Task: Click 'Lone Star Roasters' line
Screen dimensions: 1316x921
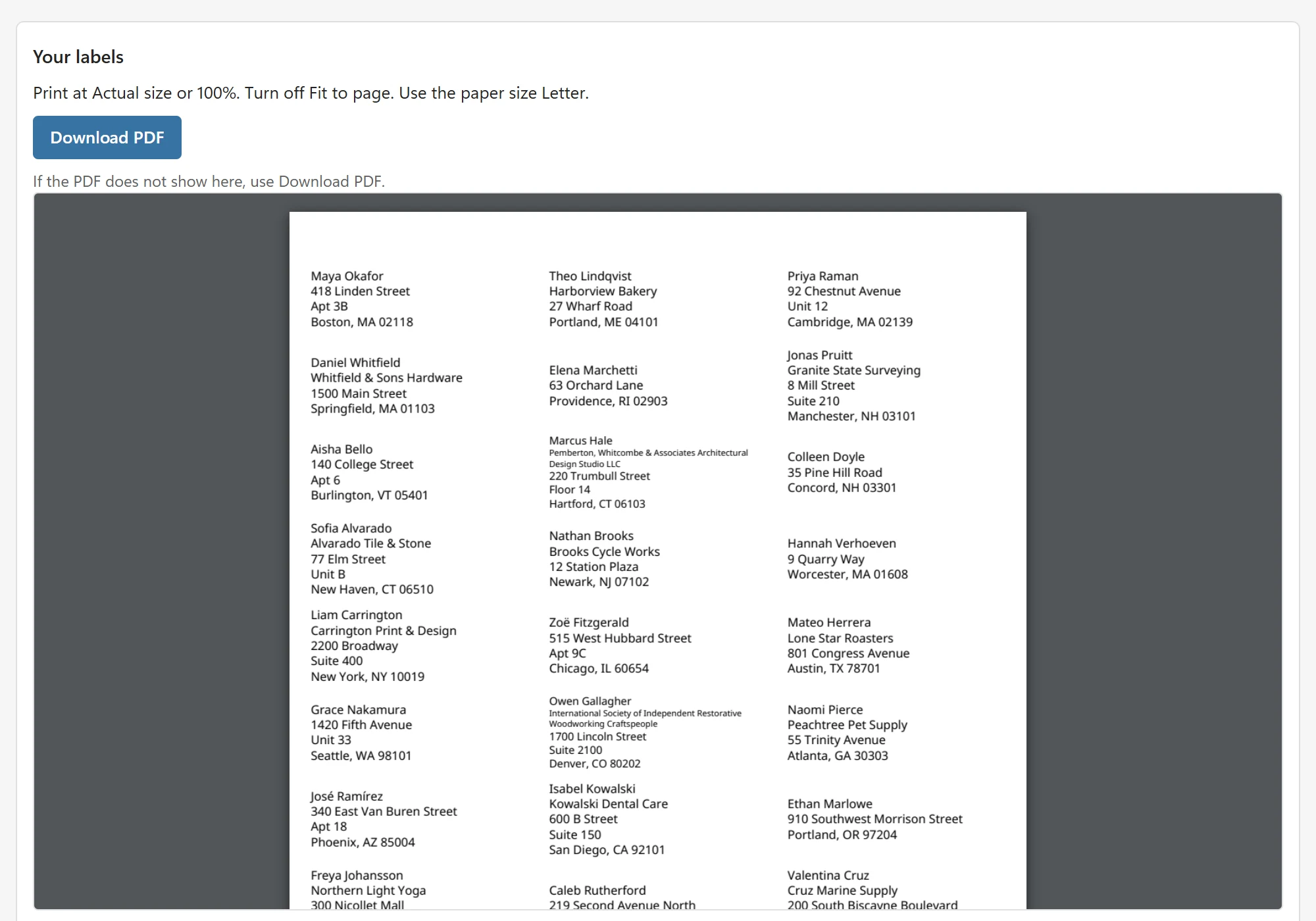Action: 840,638
